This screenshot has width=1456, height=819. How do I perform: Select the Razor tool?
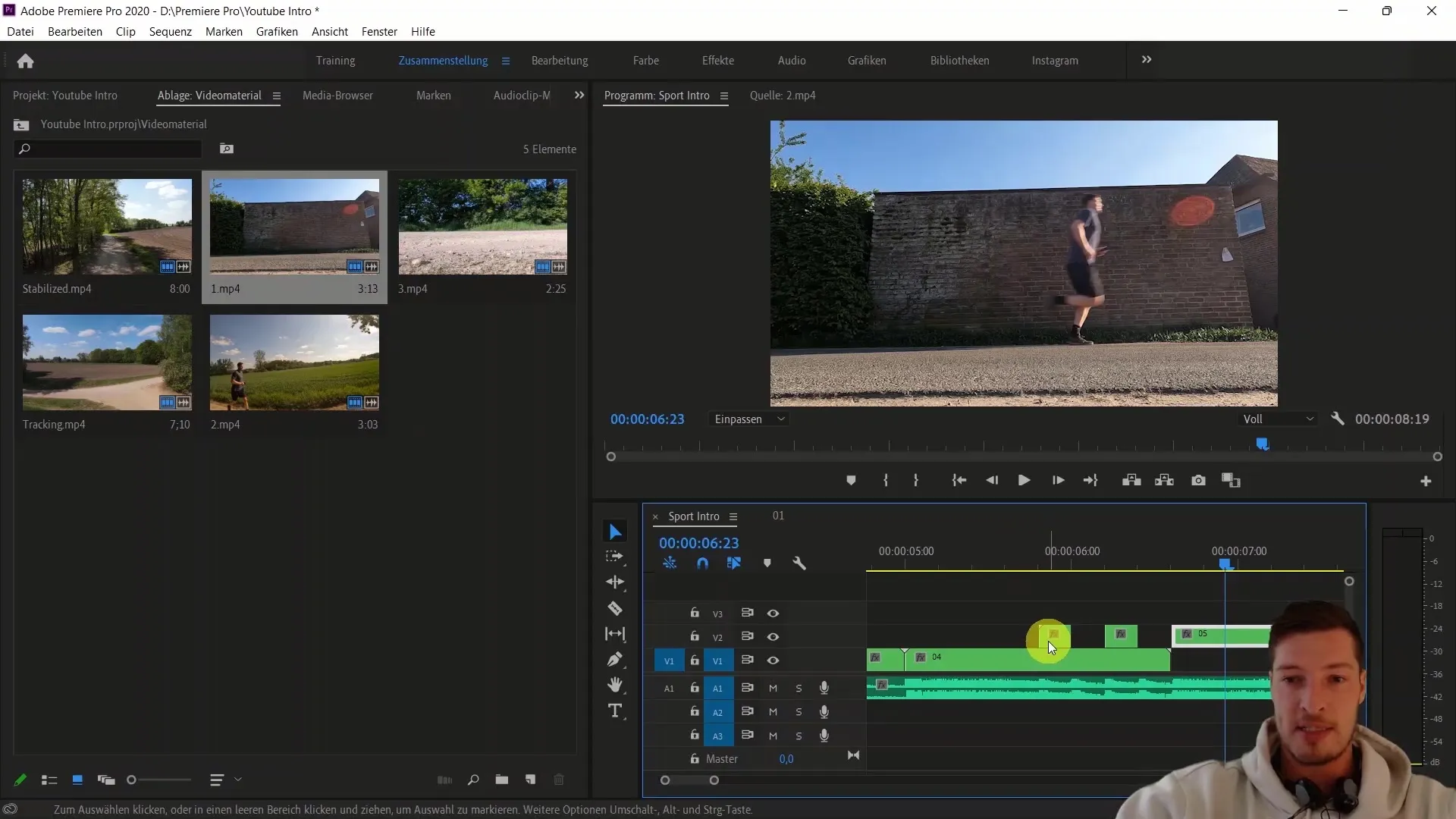pos(615,608)
